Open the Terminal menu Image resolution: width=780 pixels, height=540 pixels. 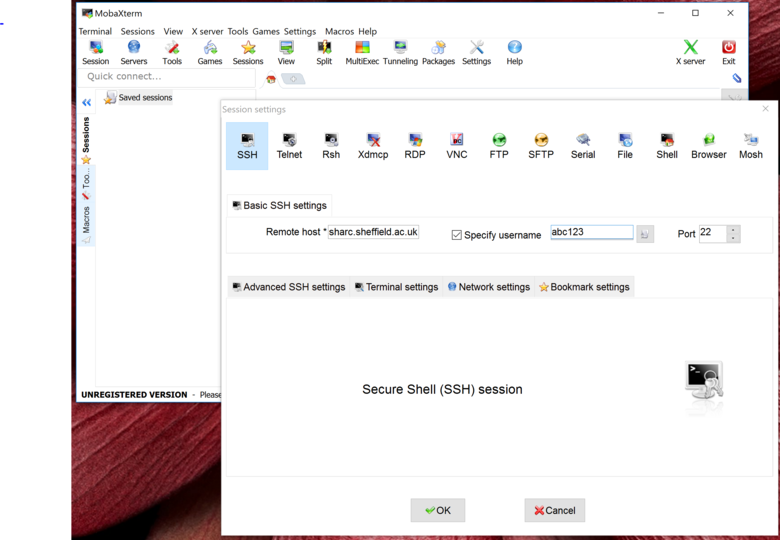point(95,31)
